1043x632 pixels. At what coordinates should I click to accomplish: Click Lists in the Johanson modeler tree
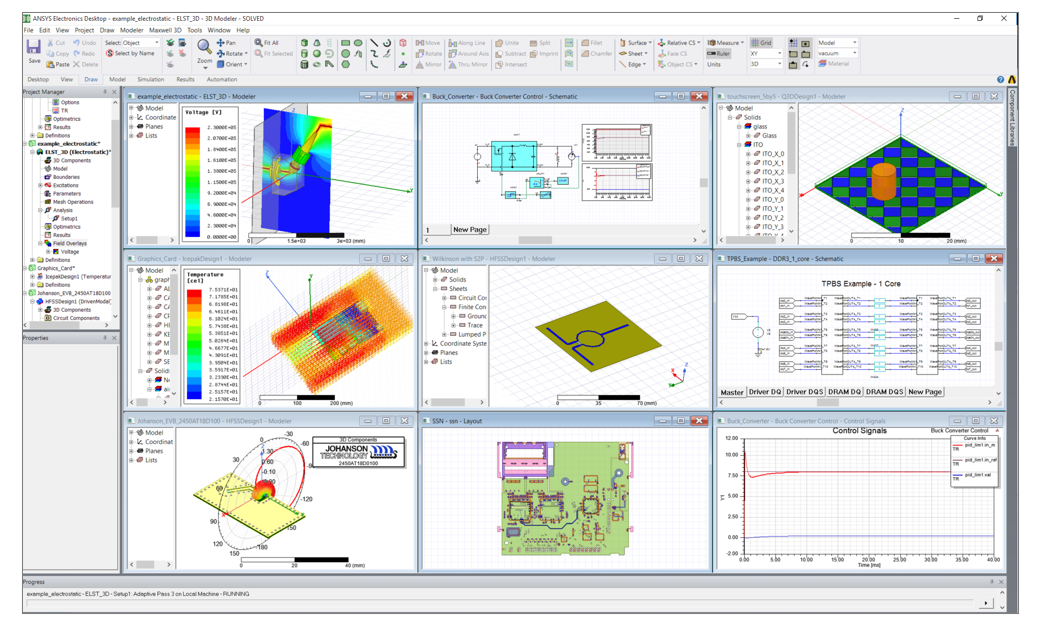[152, 460]
